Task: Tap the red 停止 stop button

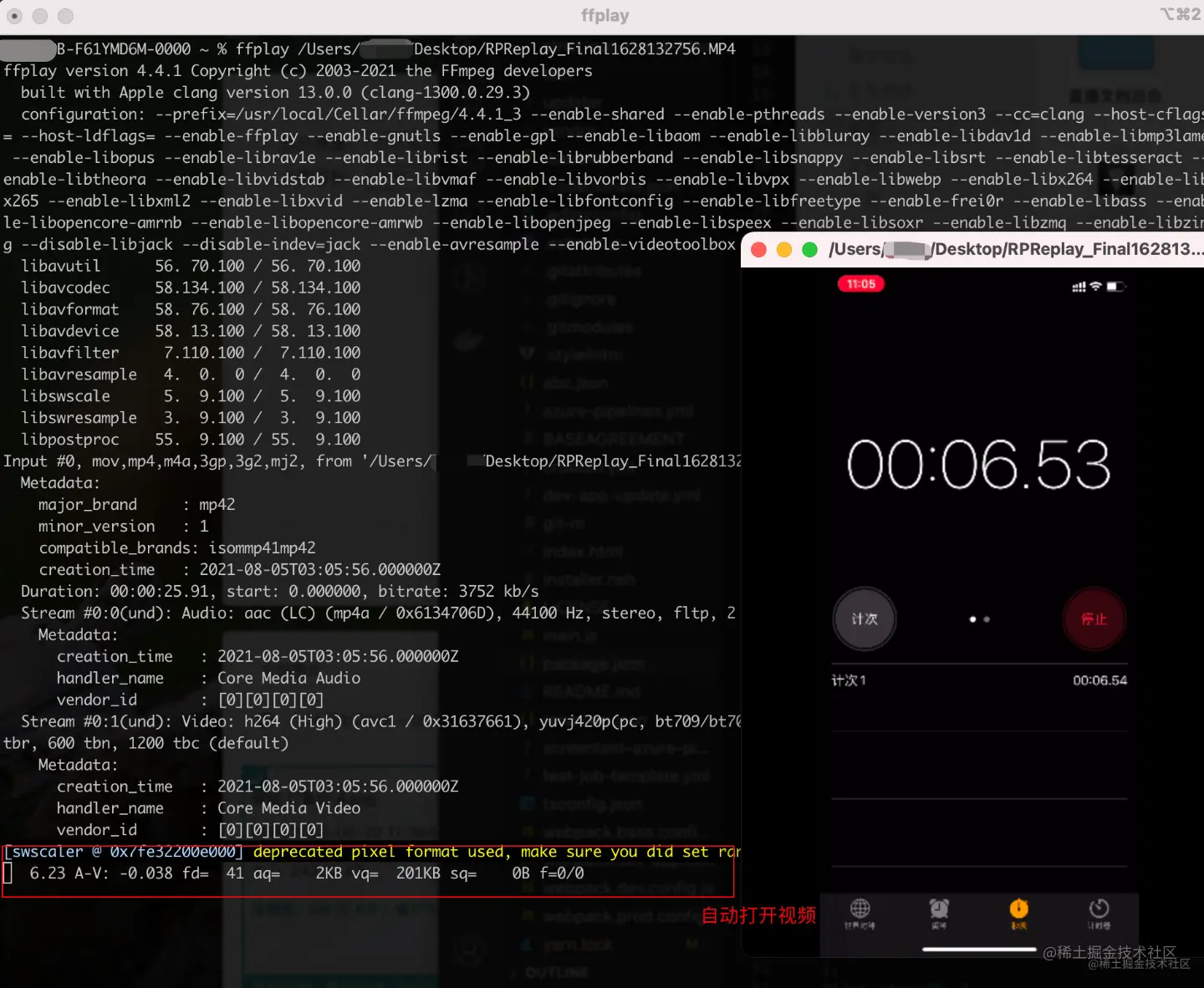Action: pyautogui.click(x=1094, y=619)
